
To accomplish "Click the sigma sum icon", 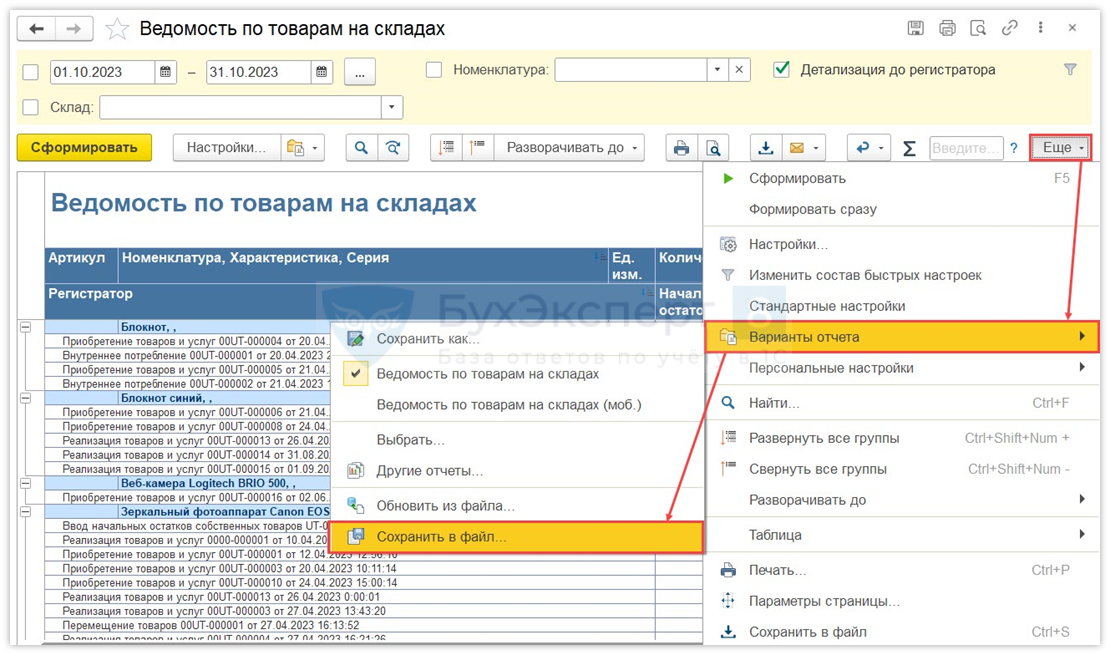I will (909, 148).
